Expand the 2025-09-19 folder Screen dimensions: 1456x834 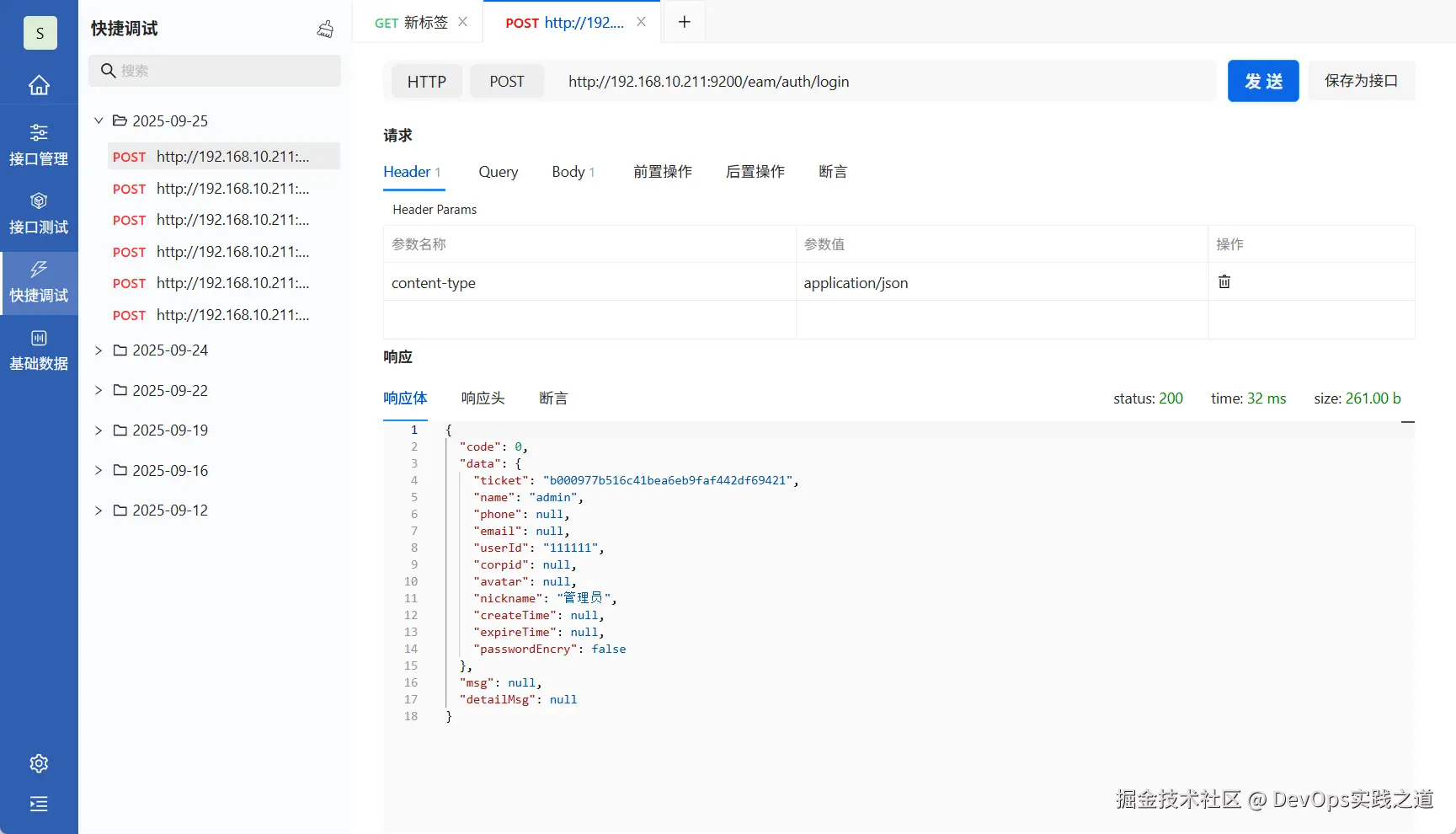(x=99, y=430)
